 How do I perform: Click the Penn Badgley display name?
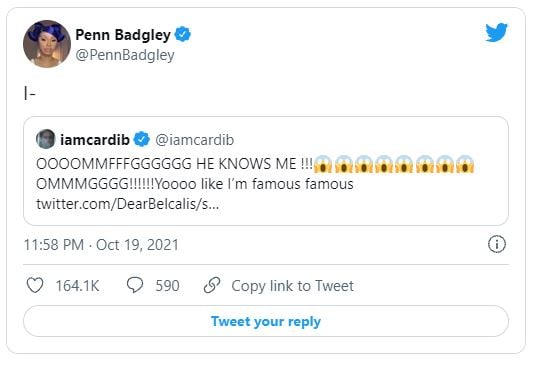123,35
